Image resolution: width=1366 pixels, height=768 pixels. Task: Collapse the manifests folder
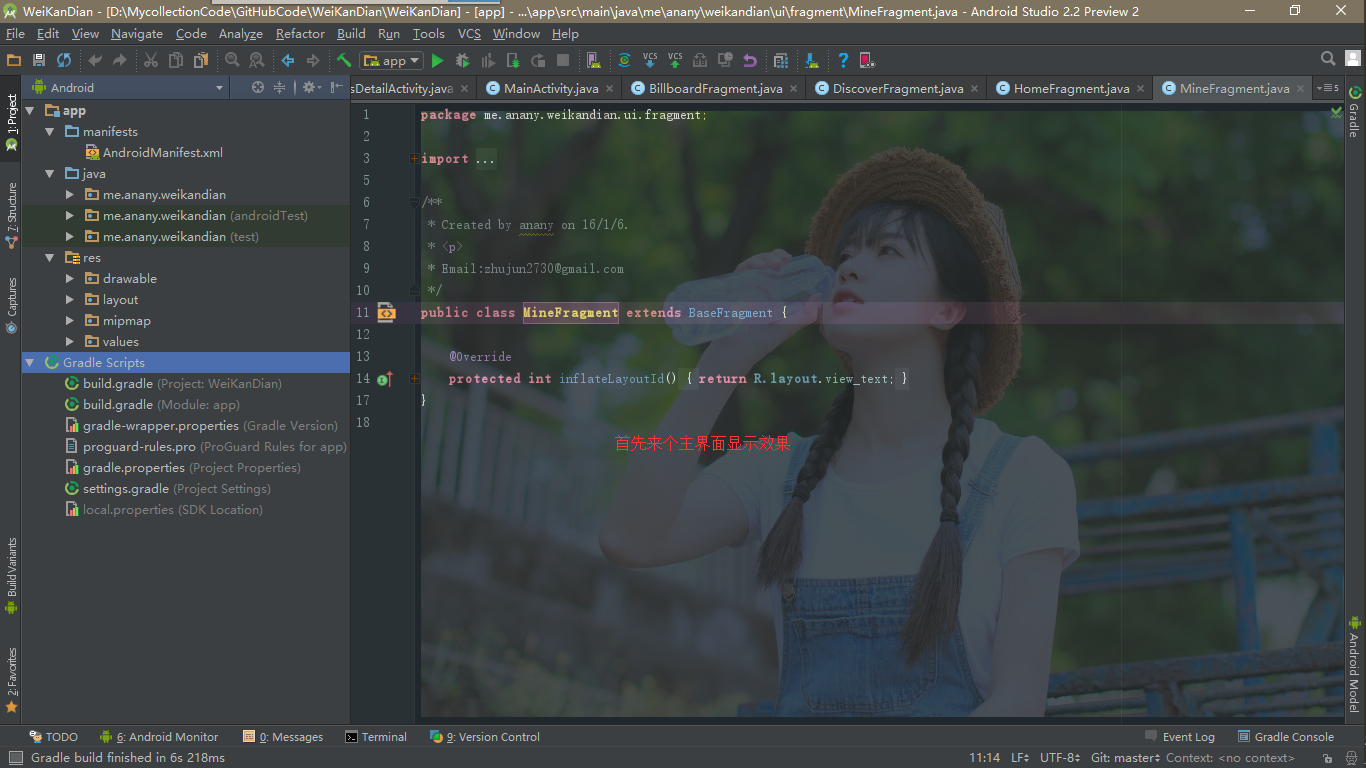[x=50, y=132]
